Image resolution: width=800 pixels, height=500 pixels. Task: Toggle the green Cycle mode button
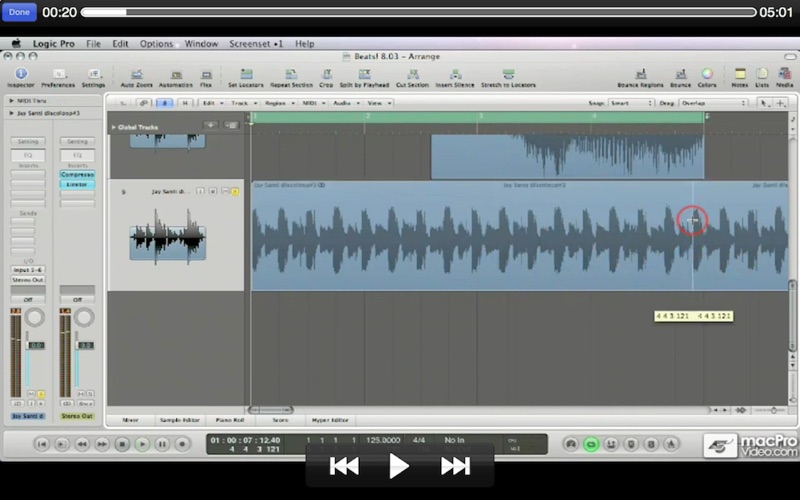pos(591,444)
